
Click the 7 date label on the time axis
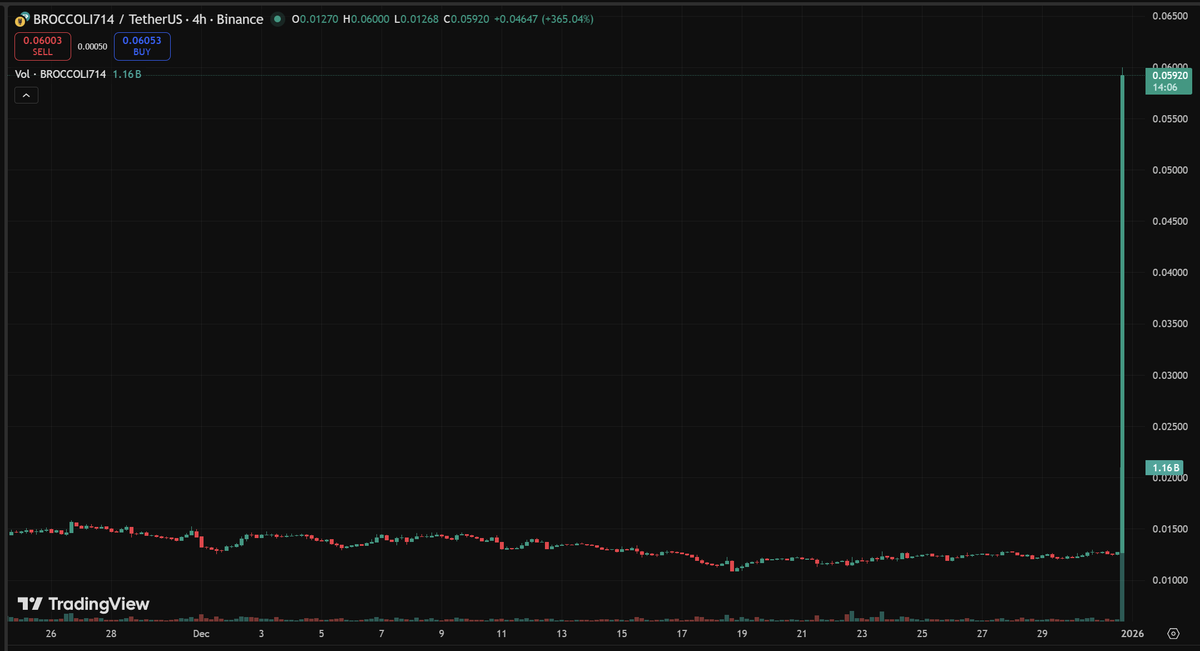[381, 634]
